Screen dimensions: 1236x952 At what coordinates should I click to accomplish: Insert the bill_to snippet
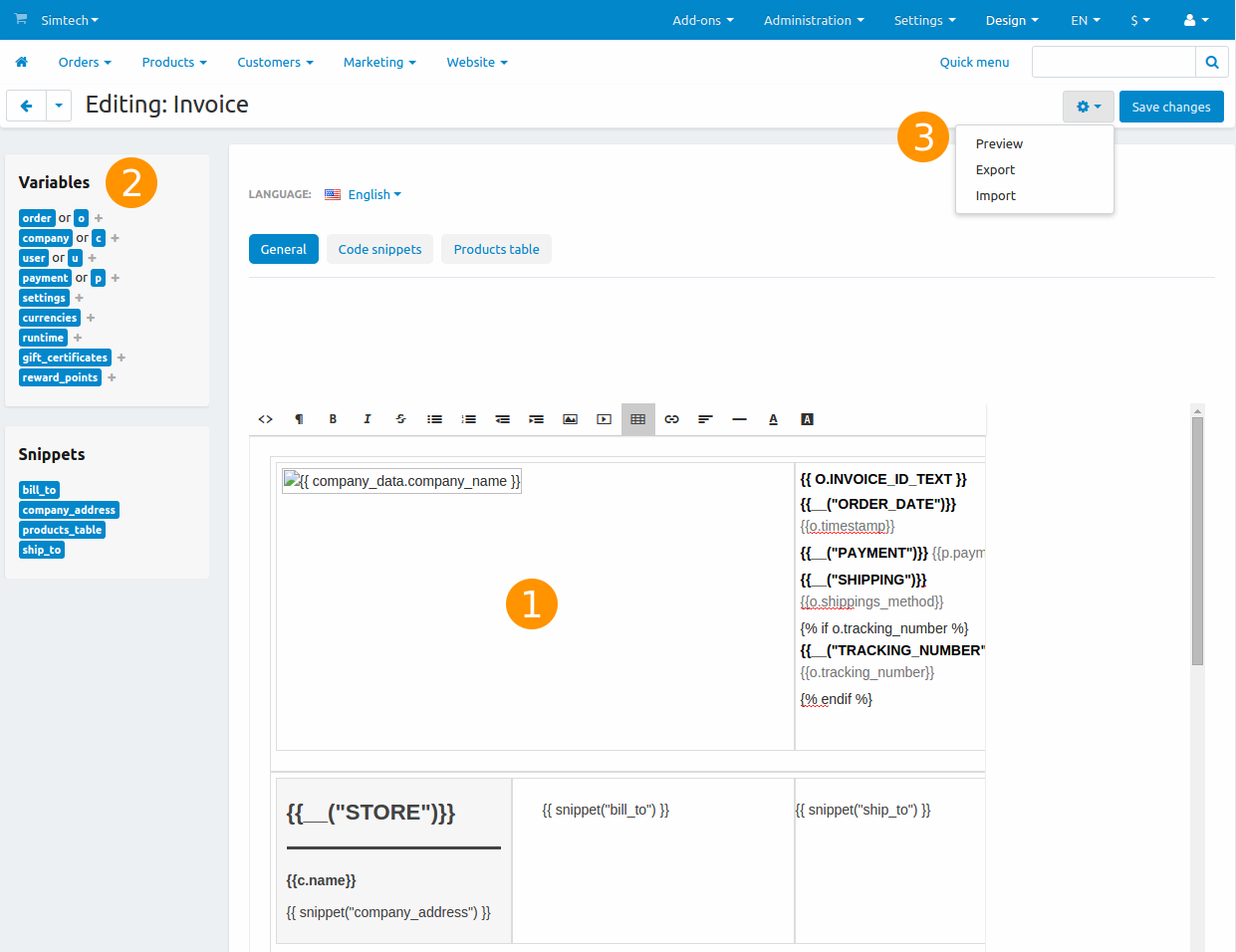point(40,490)
